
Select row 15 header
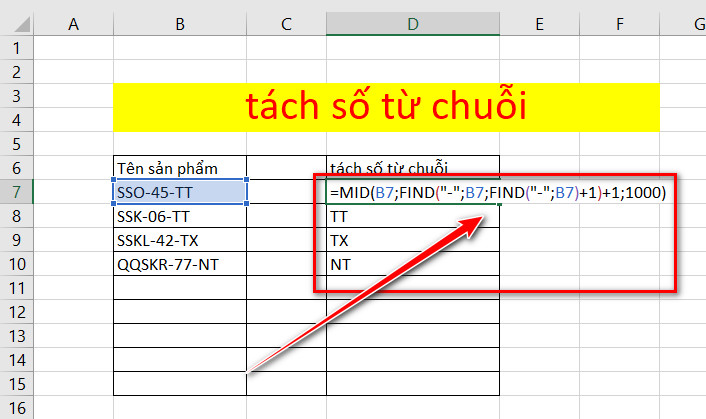[x=17, y=383]
